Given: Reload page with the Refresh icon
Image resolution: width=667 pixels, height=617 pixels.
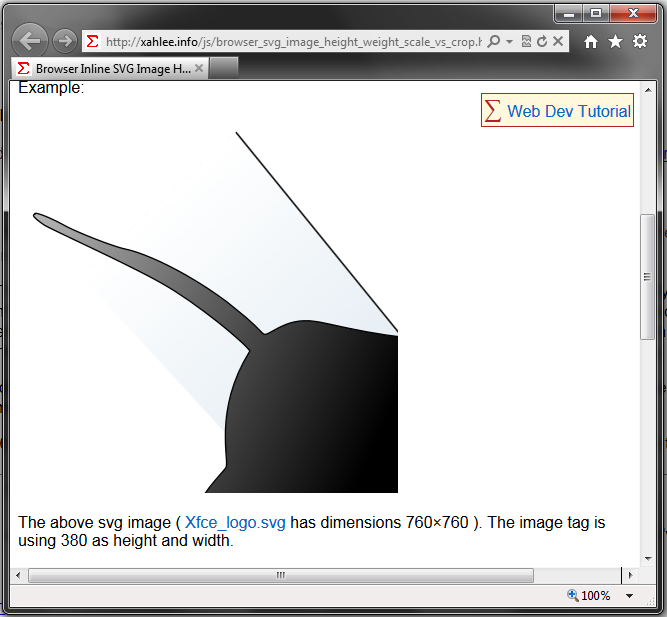Looking at the screenshot, I should click(x=542, y=41).
